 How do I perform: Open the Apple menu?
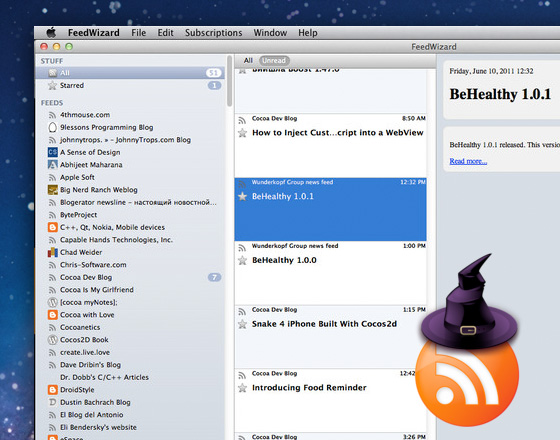(x=51, y=32)
